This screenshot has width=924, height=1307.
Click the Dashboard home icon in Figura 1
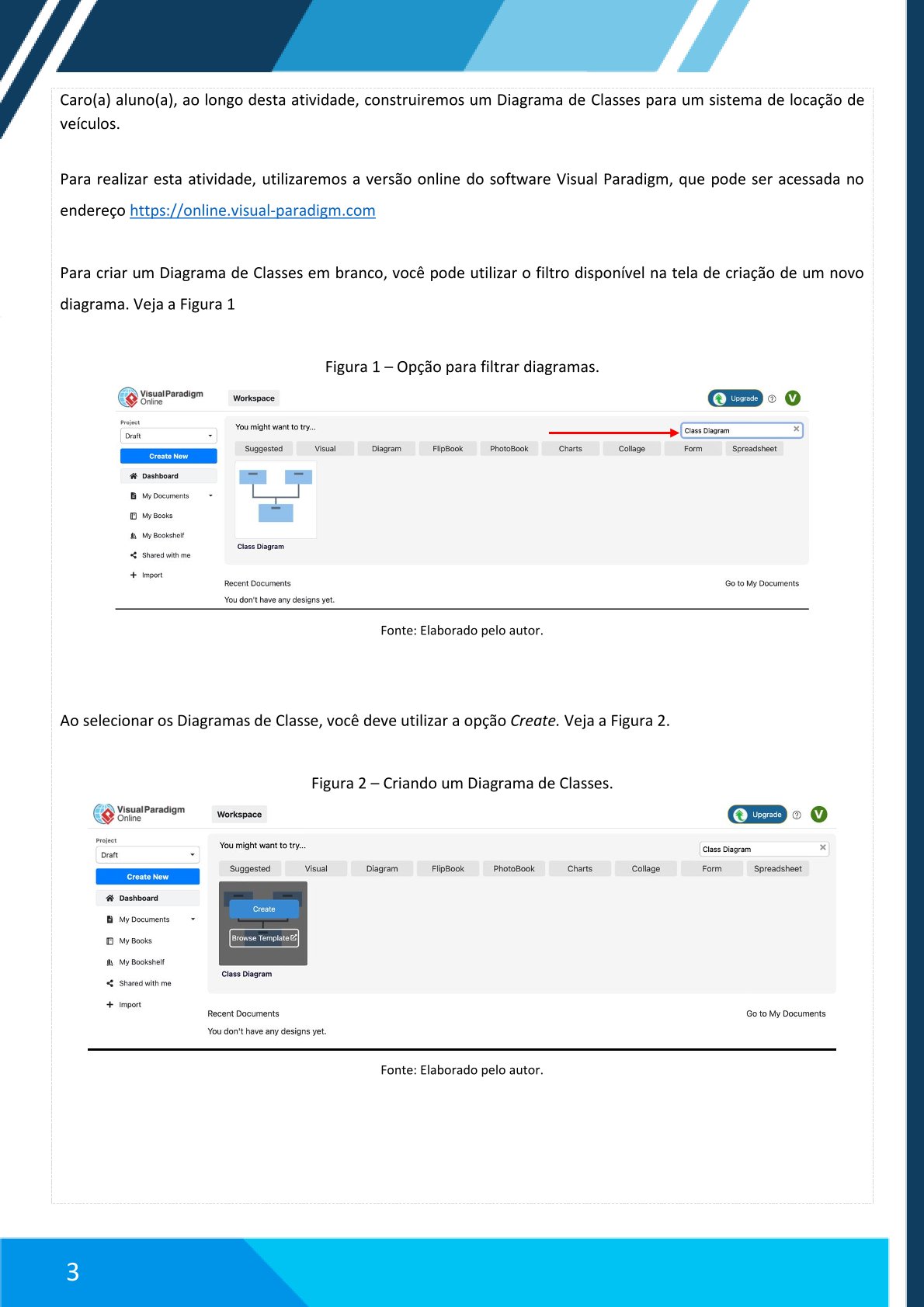tap(134, 476)
